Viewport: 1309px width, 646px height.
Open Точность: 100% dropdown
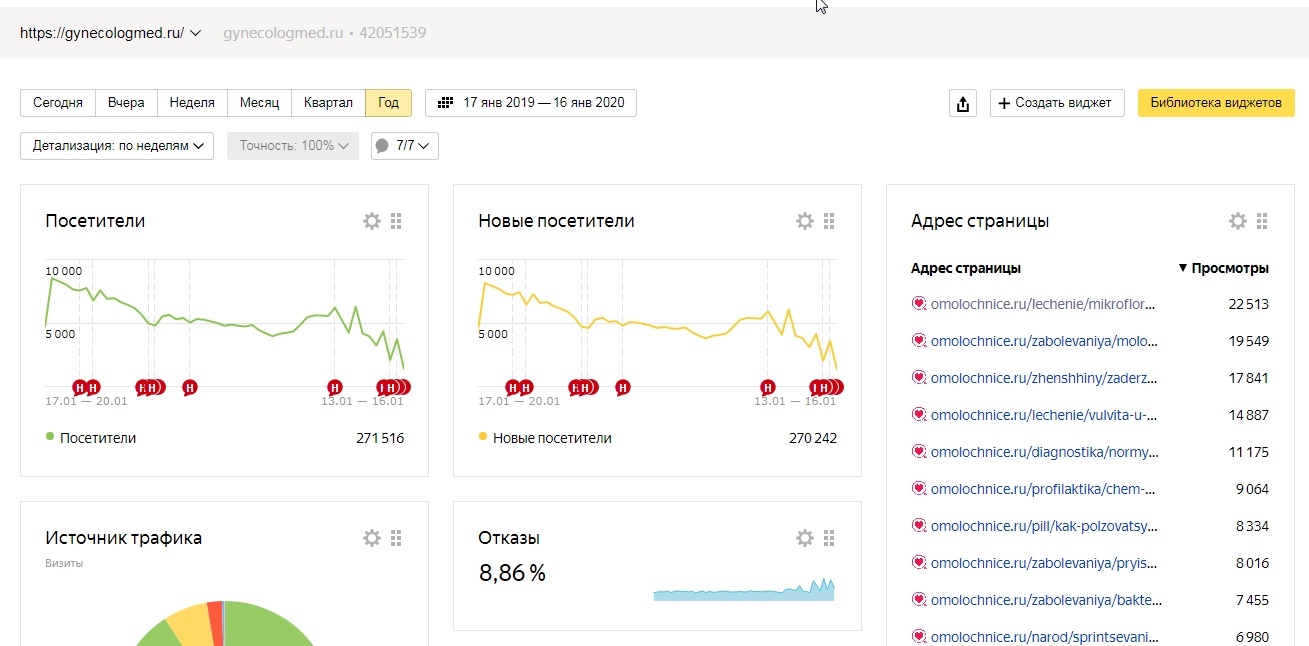(292, 146)
